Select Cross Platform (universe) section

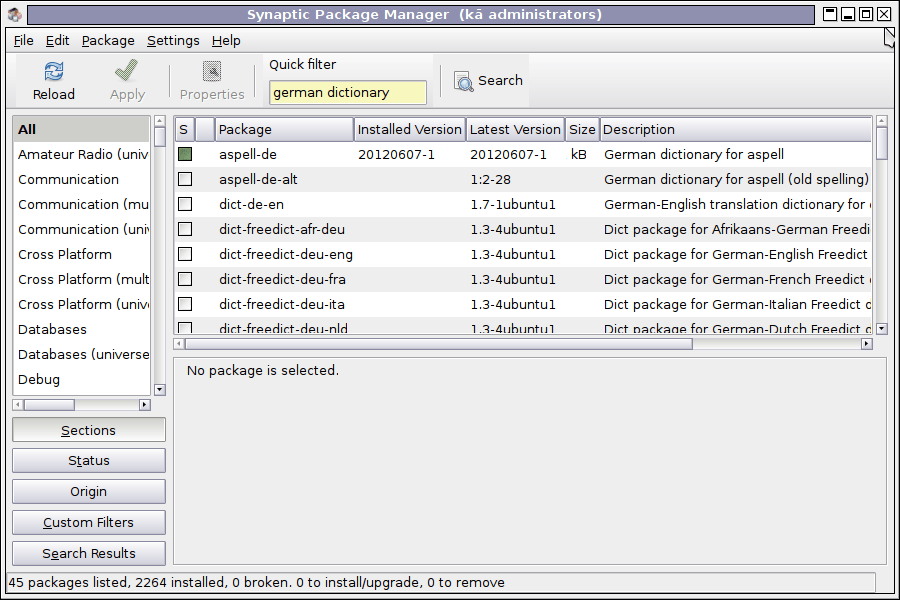click(82, 304)
